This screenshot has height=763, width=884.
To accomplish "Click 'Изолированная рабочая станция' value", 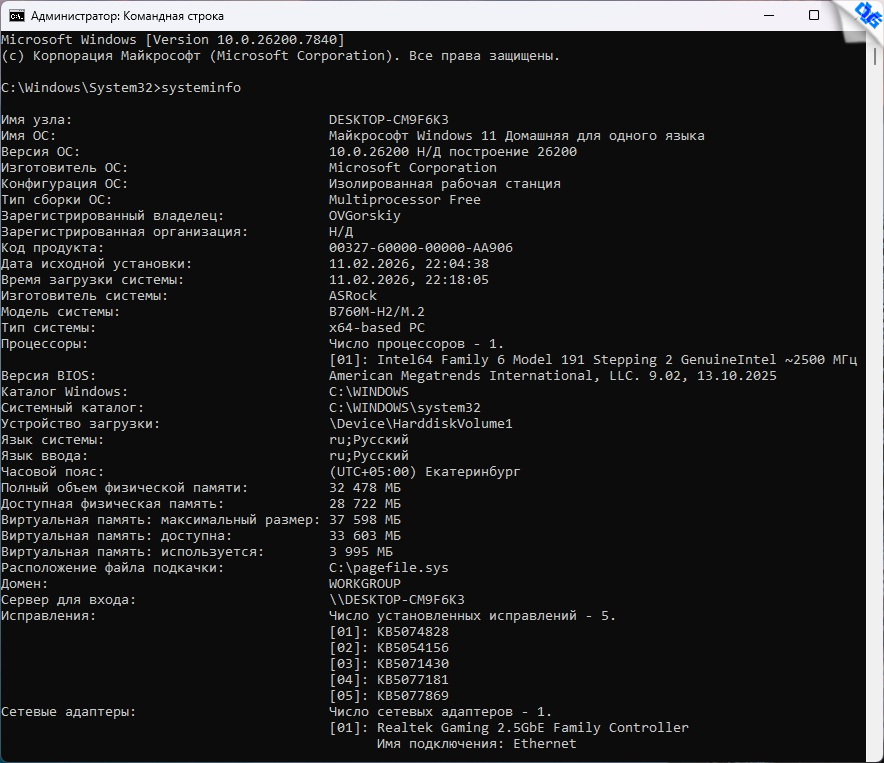I will [444, 183].
